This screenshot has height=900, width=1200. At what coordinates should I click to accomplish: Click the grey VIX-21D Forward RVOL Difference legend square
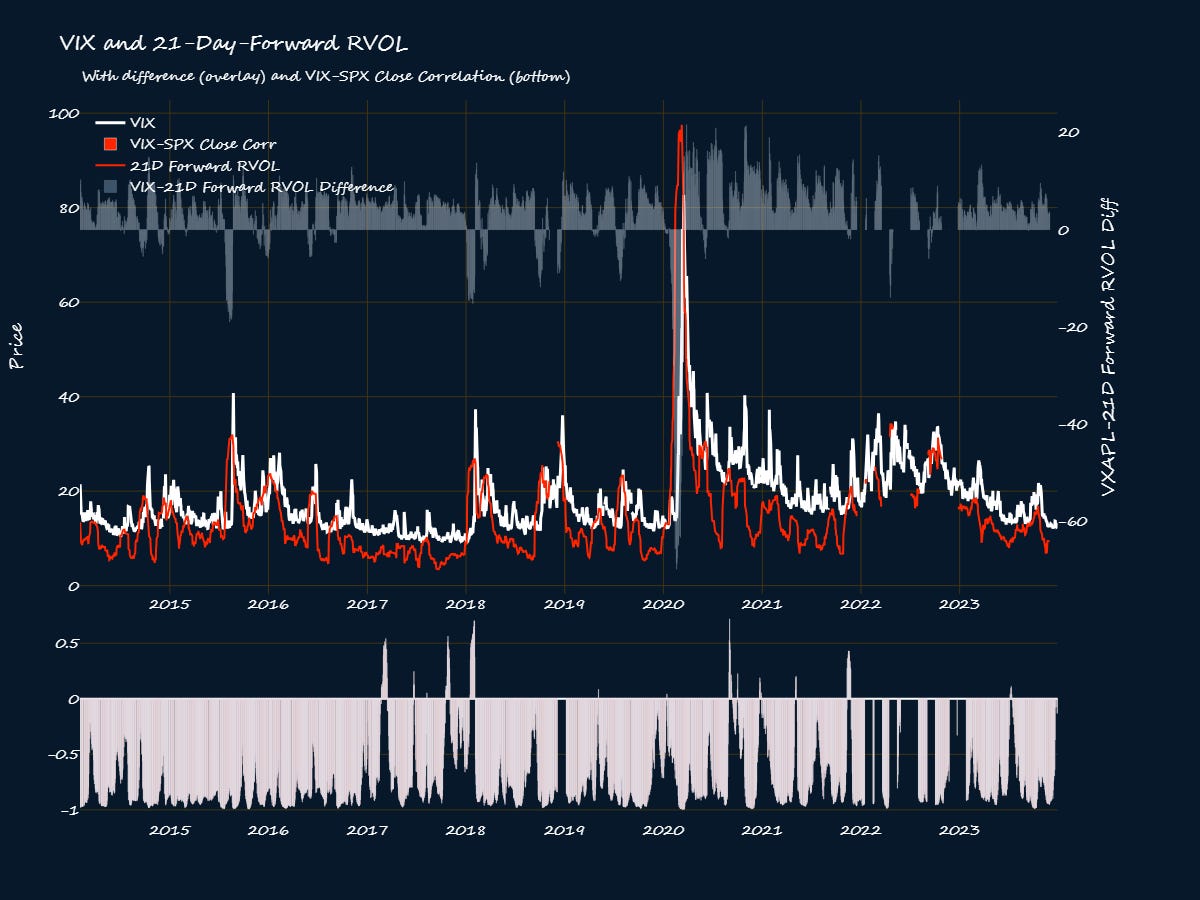pyautogui.click(x=110, y=187)
